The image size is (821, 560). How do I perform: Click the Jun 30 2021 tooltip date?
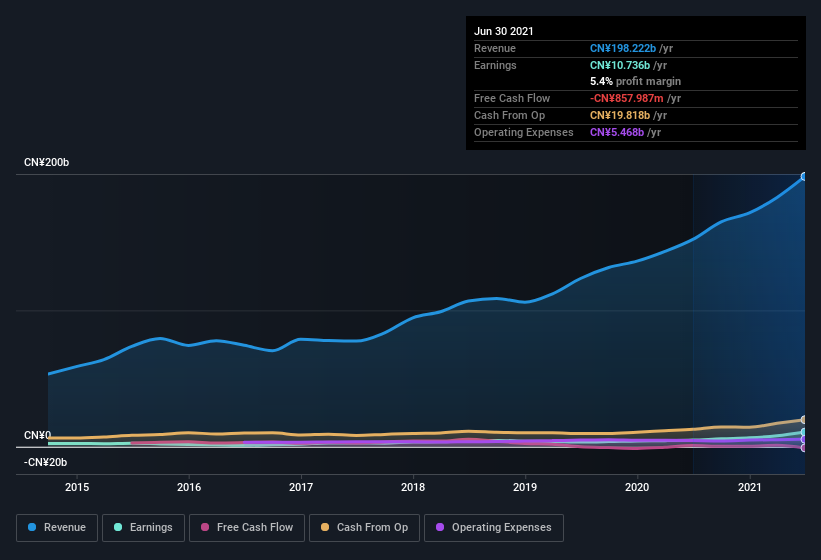coord(504,31)
